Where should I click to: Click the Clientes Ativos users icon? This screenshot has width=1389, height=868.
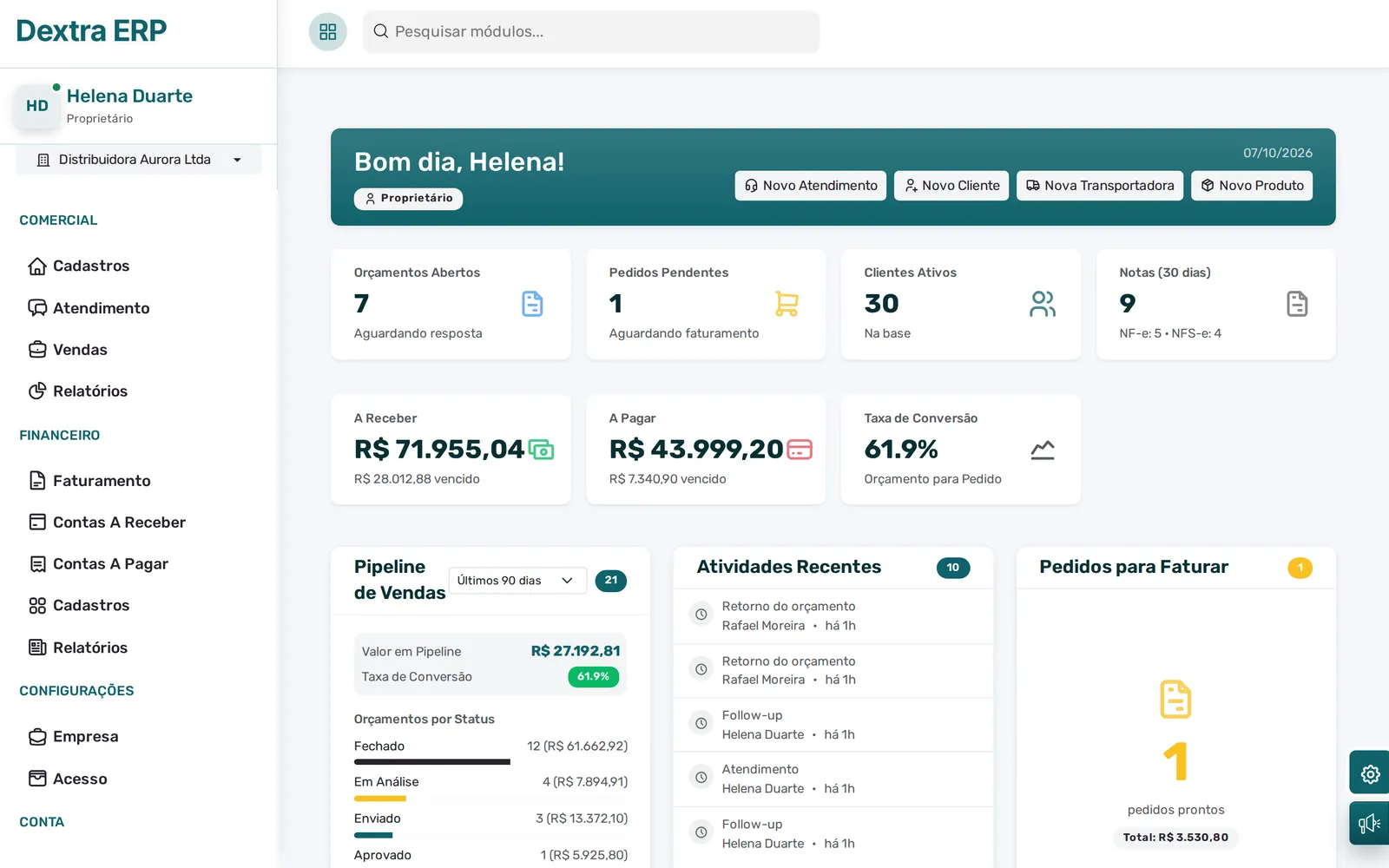tap(1043, 304)
